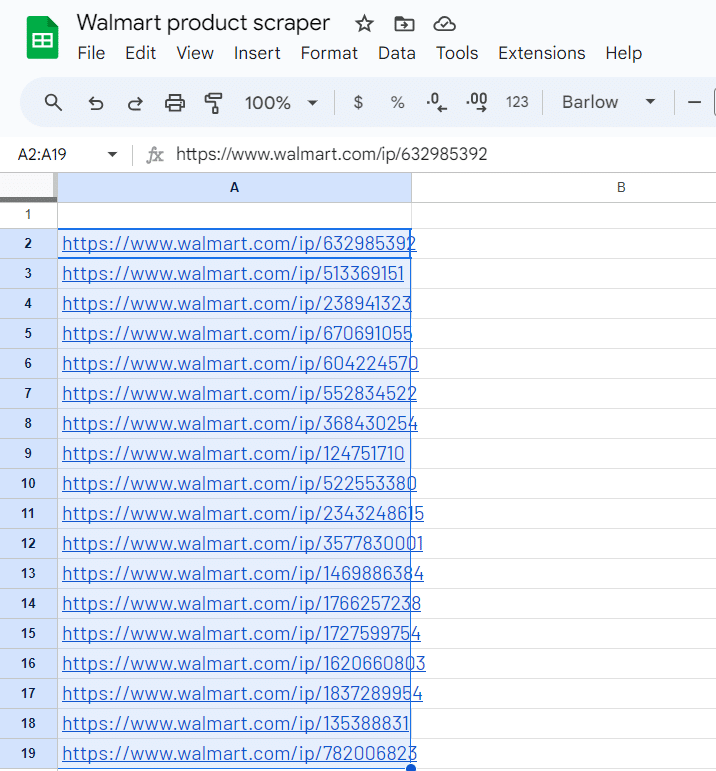Click the 123 more formats button
The height and width of the screenshot is (771, 716).
[x=517, y=102]
